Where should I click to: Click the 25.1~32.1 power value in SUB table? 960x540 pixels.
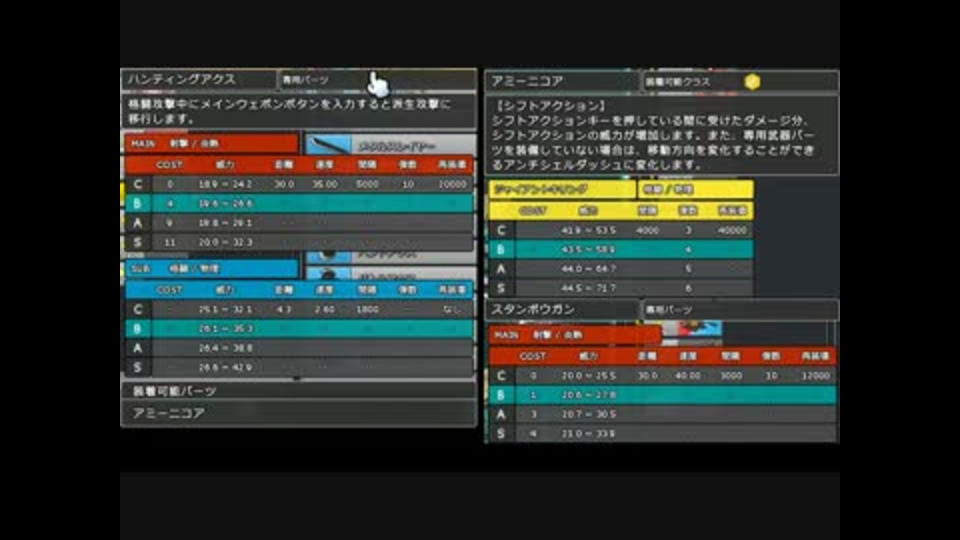(x=225, y=309)
